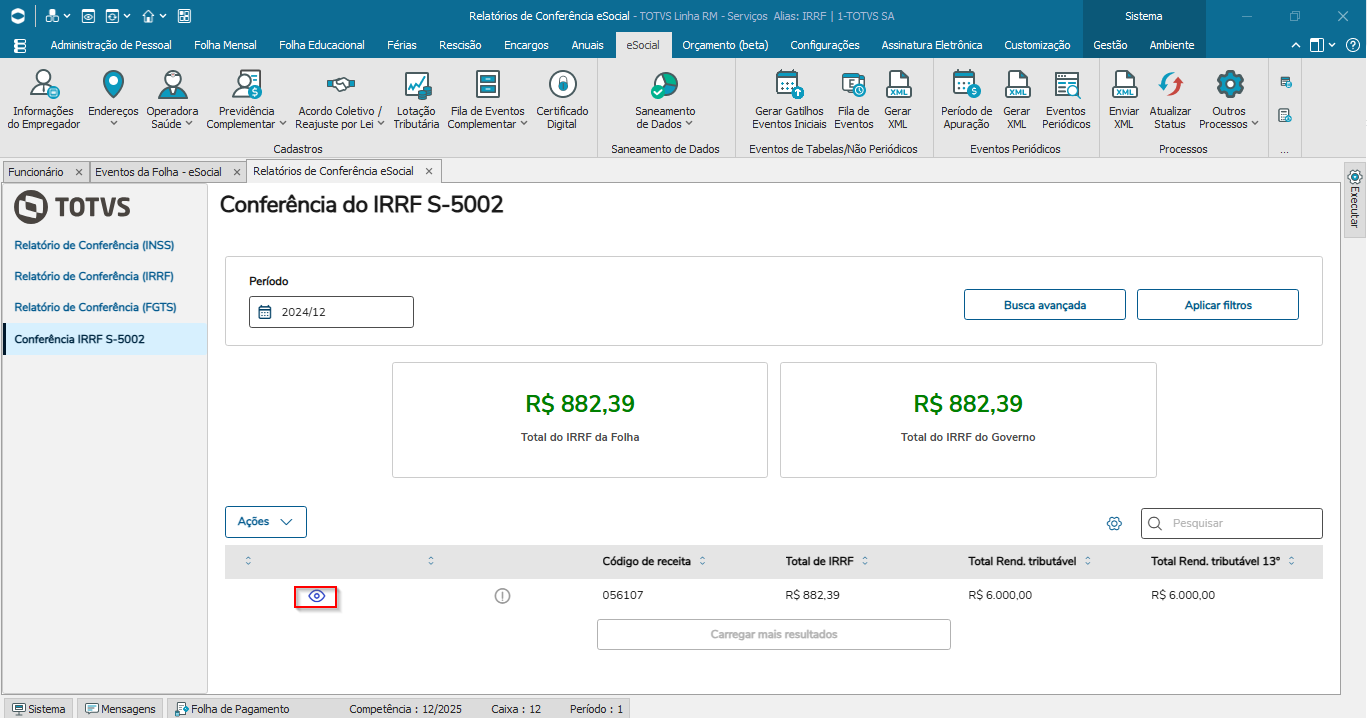Open Fila de Eventos in Eventos de Tabelas
This screenshot has height=718, width=1367.
tap(853, 100)
